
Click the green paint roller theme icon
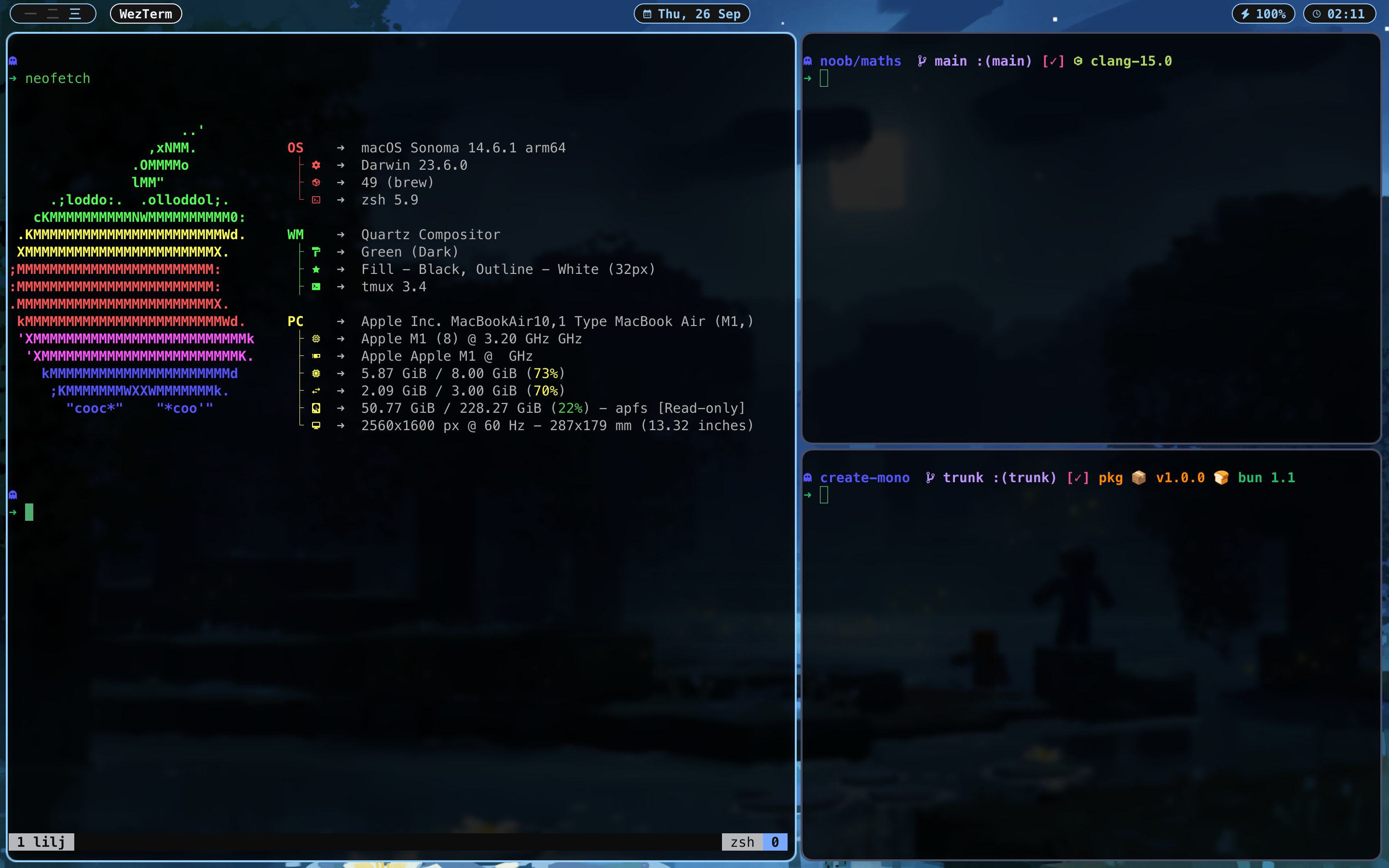[316, 252]
